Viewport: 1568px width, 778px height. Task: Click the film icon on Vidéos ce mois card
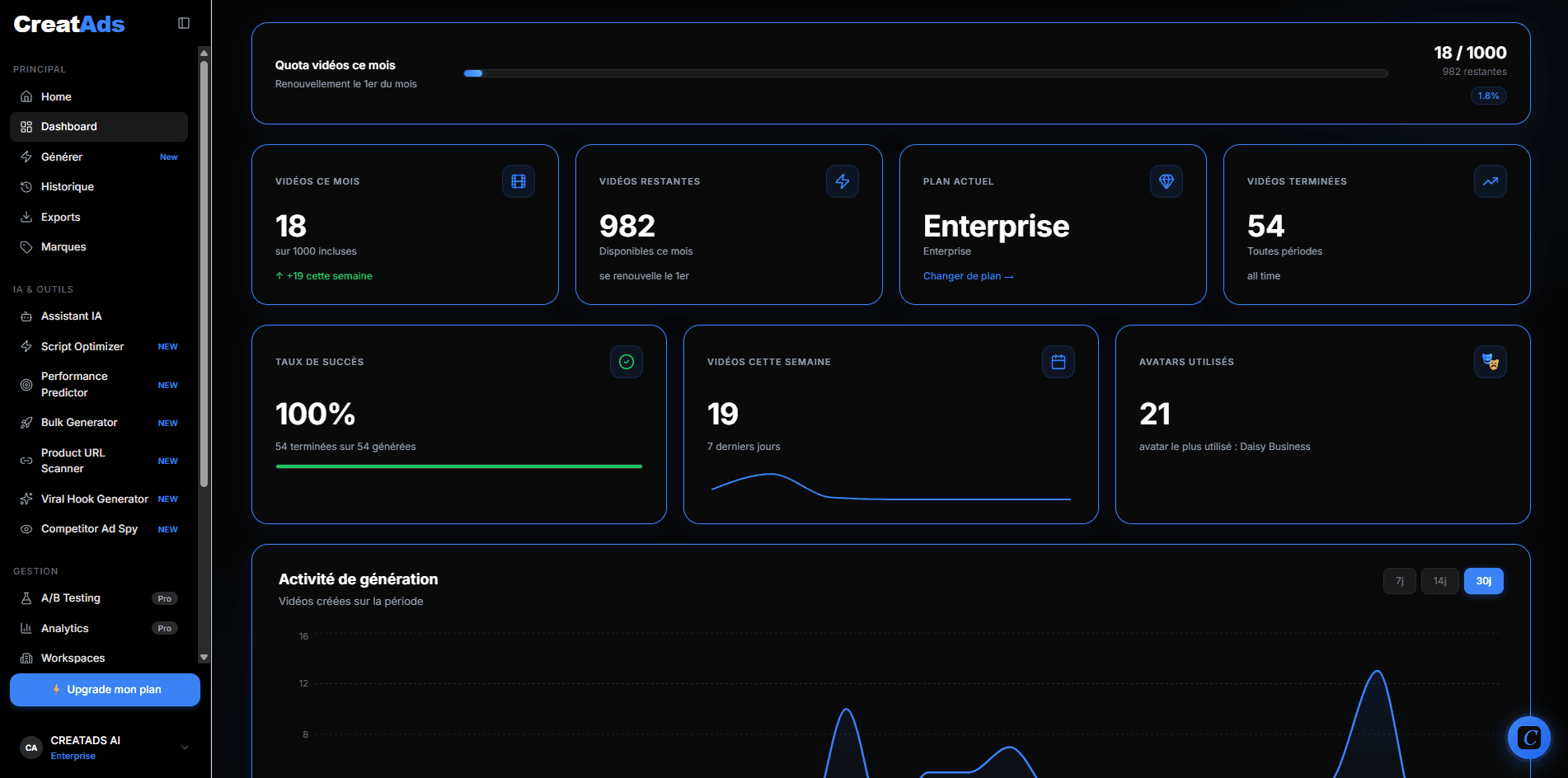[x=519, y=181]
